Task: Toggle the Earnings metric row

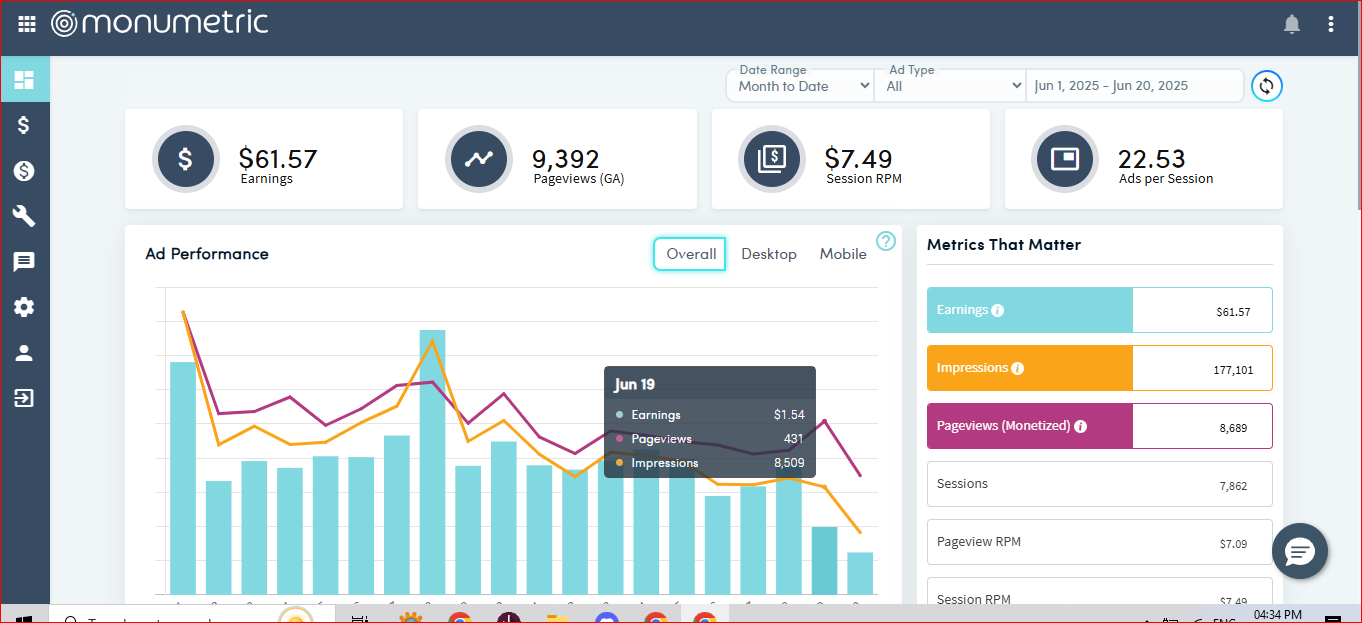Action: click(x=1100, y=310)
